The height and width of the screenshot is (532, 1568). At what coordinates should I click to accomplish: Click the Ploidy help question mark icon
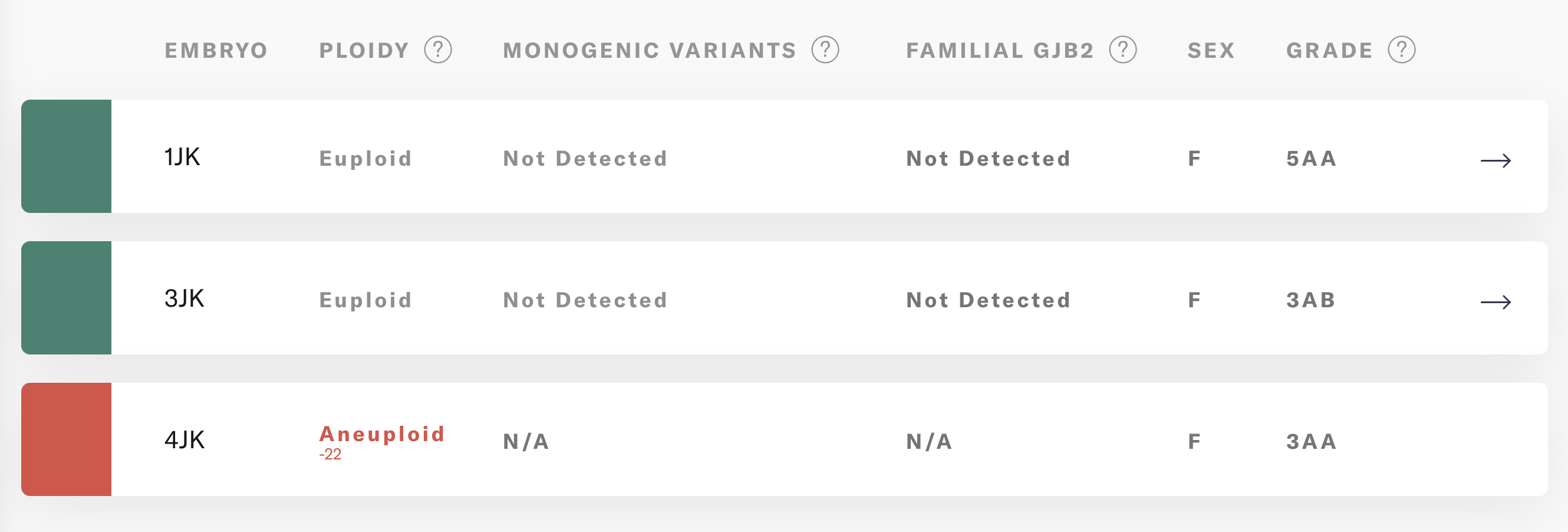click(x=437, y=50)
